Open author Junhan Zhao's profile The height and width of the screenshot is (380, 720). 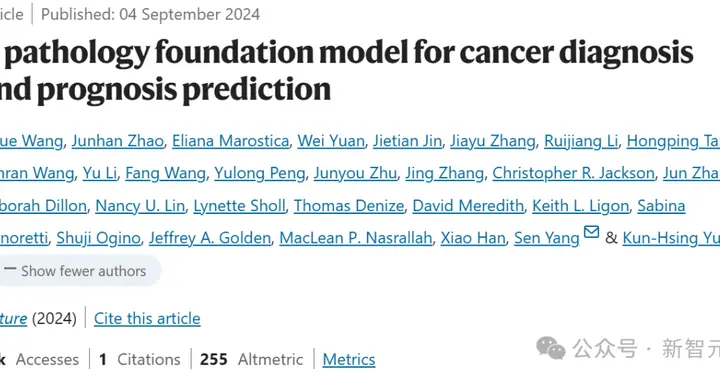pos(118,141)
